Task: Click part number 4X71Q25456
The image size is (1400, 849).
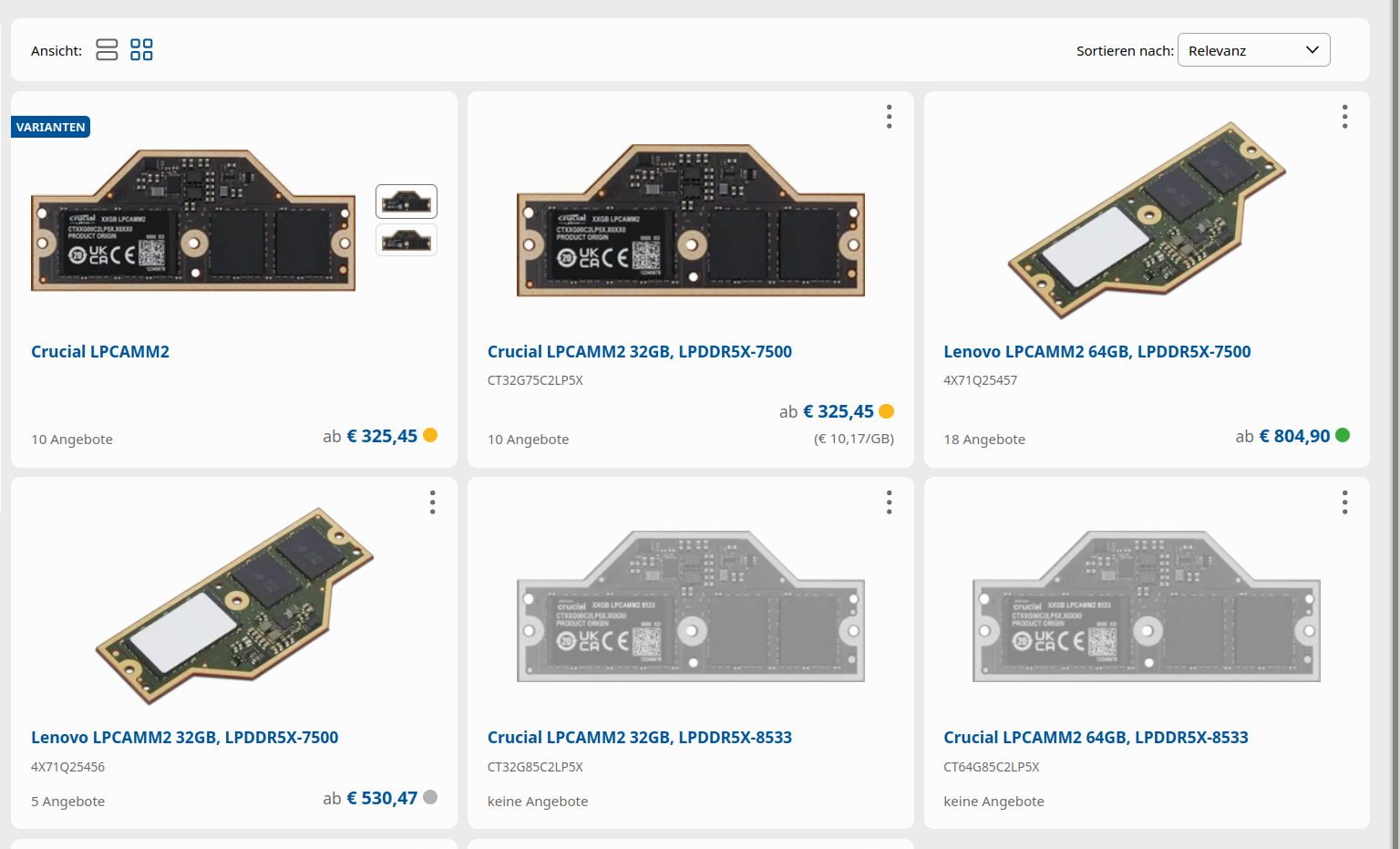Action: pyautogui.click(x=68, y=767)
